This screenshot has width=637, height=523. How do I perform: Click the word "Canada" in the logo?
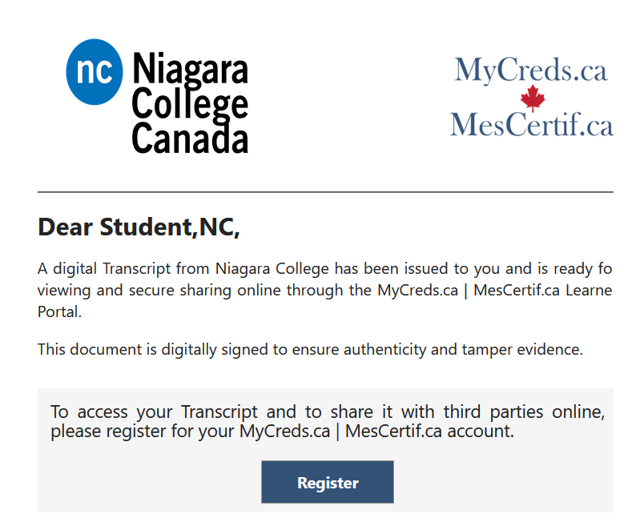[189, 137]
